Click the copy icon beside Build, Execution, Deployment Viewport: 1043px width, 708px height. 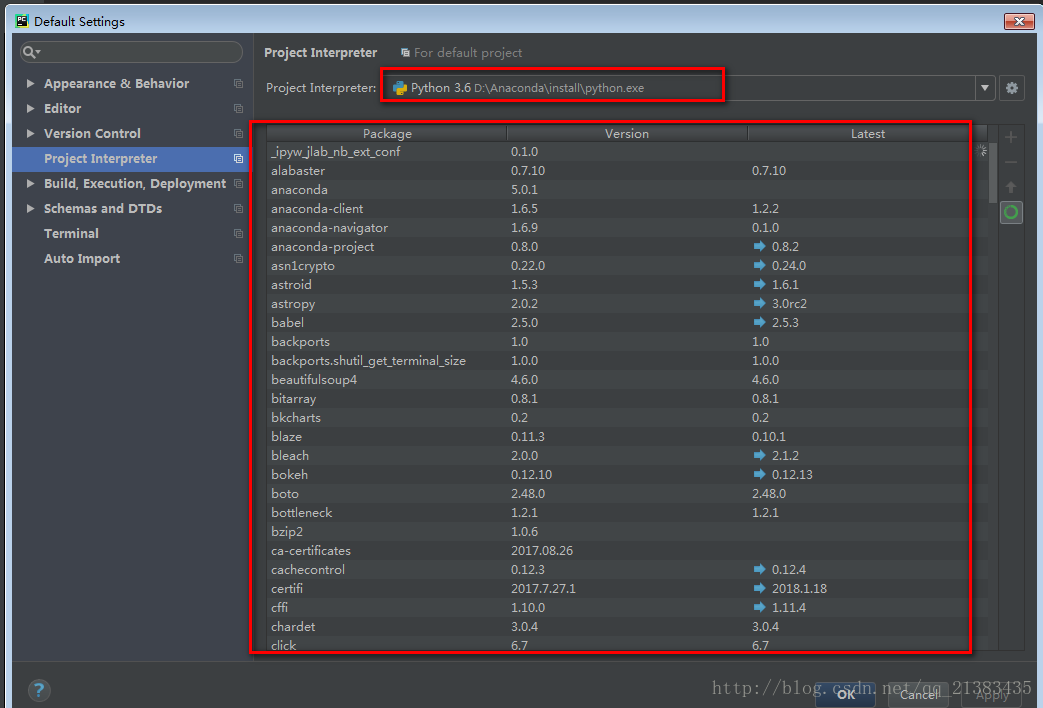[x=238, y=184]
